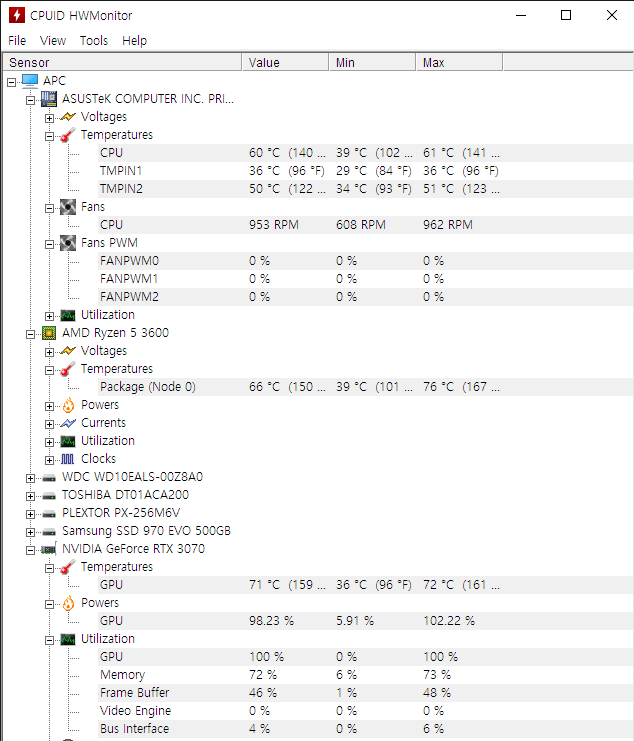Click the APC computer monitor icon
This screenshot has width=634, height=741.
tap(30, 81)
